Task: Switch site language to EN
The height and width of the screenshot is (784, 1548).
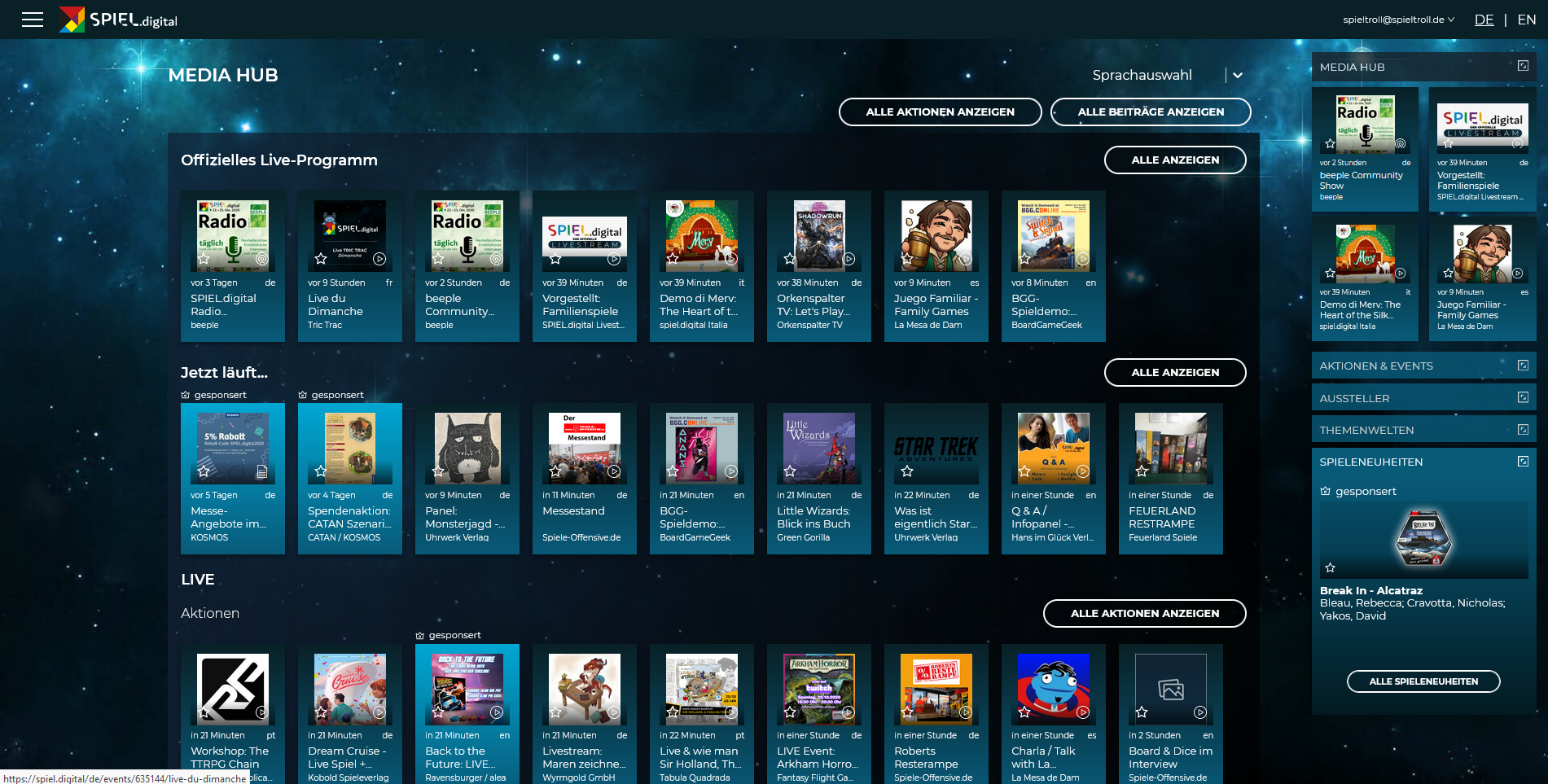Action: [1527, 20]
